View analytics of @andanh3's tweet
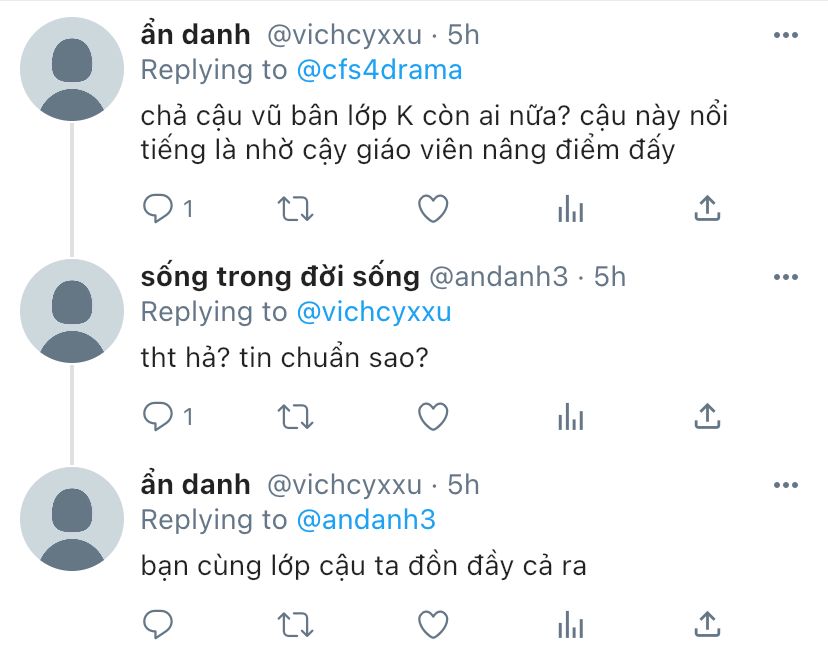 coord(570,416)
